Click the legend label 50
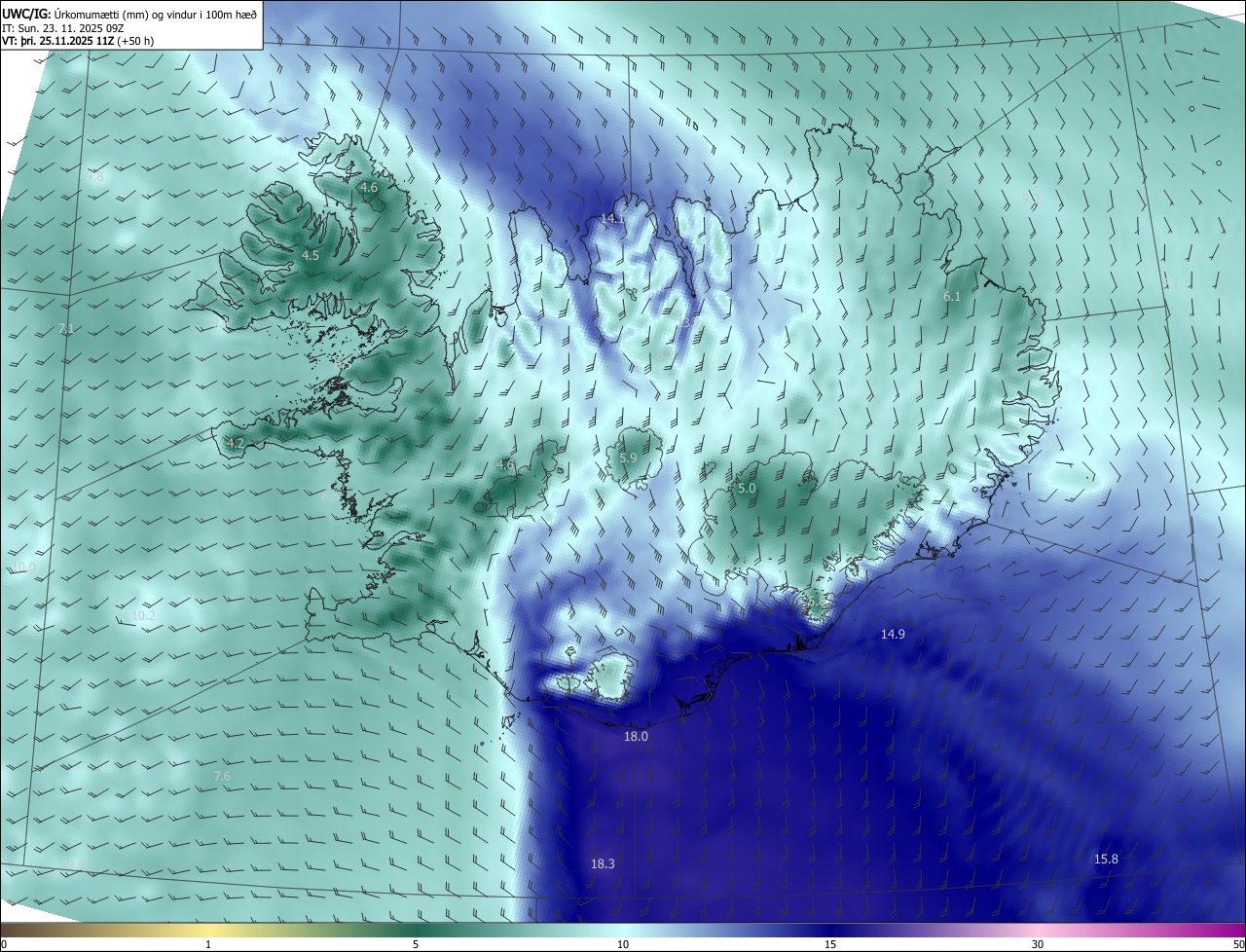The image size is (1246, 952). (x=1238, y=944)
